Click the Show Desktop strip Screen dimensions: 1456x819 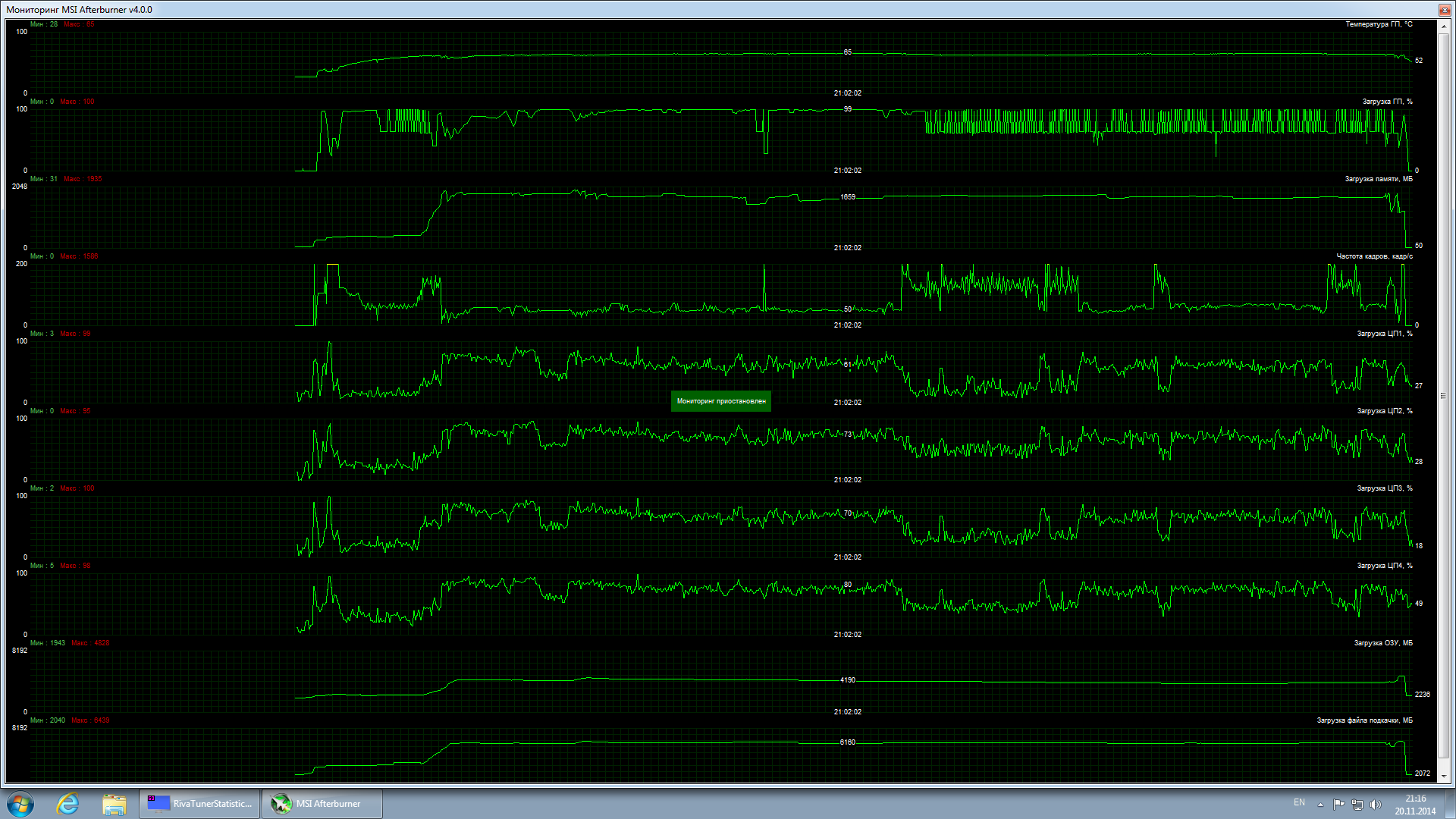[1451, 804]
